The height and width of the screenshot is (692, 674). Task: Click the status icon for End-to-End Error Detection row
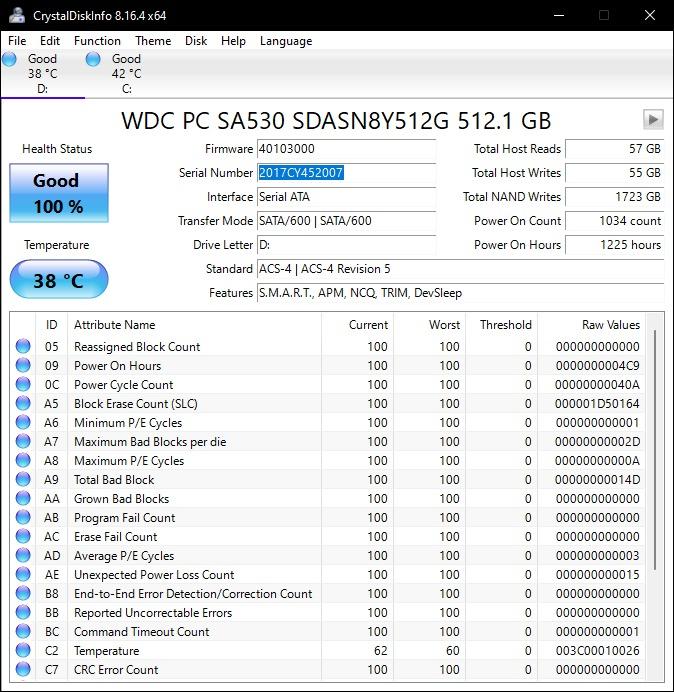point(23,593)
